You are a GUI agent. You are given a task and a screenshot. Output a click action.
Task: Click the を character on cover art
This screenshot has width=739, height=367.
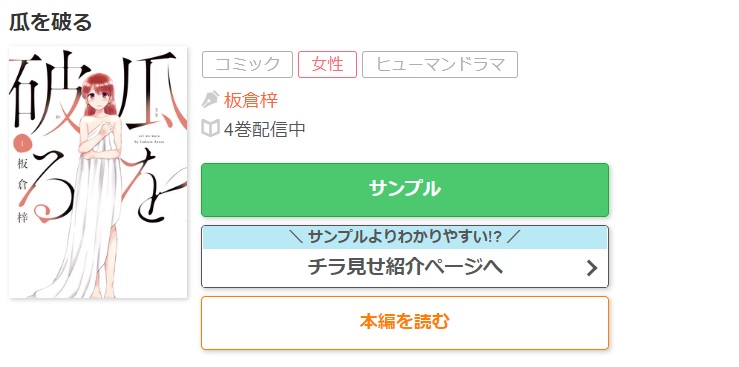(153, 184)
